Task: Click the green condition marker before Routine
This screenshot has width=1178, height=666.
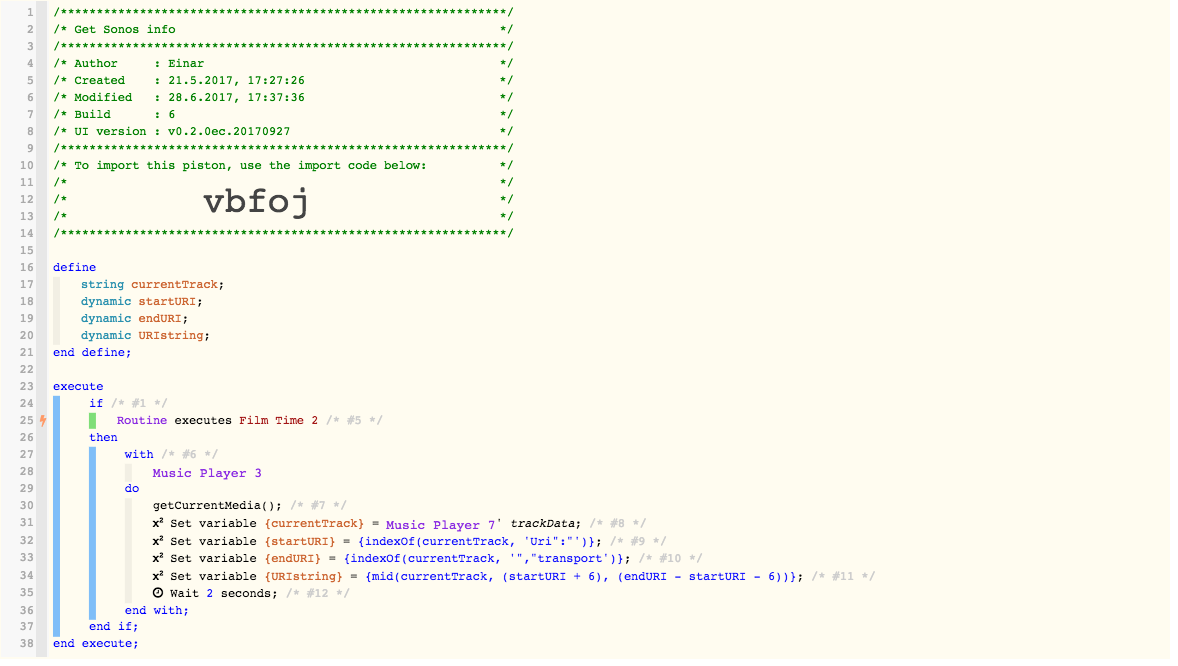Action: 92,421
